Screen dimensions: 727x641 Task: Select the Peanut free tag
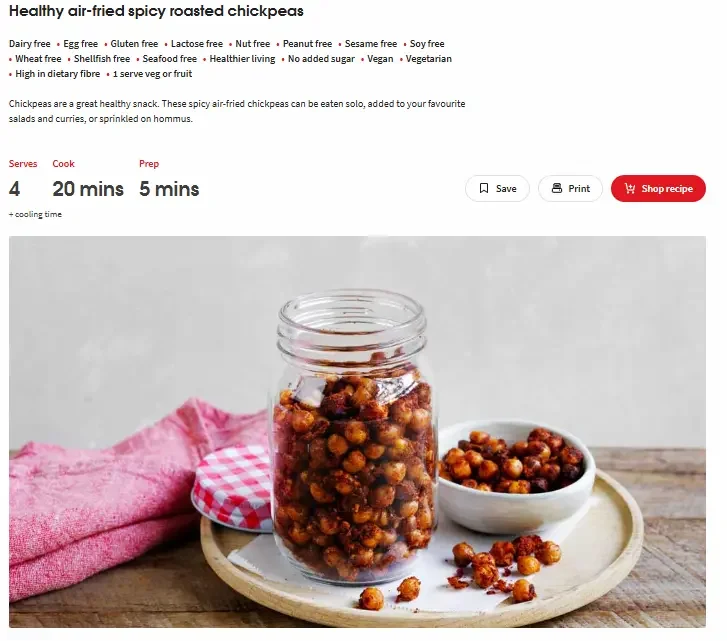coord(307,44)
